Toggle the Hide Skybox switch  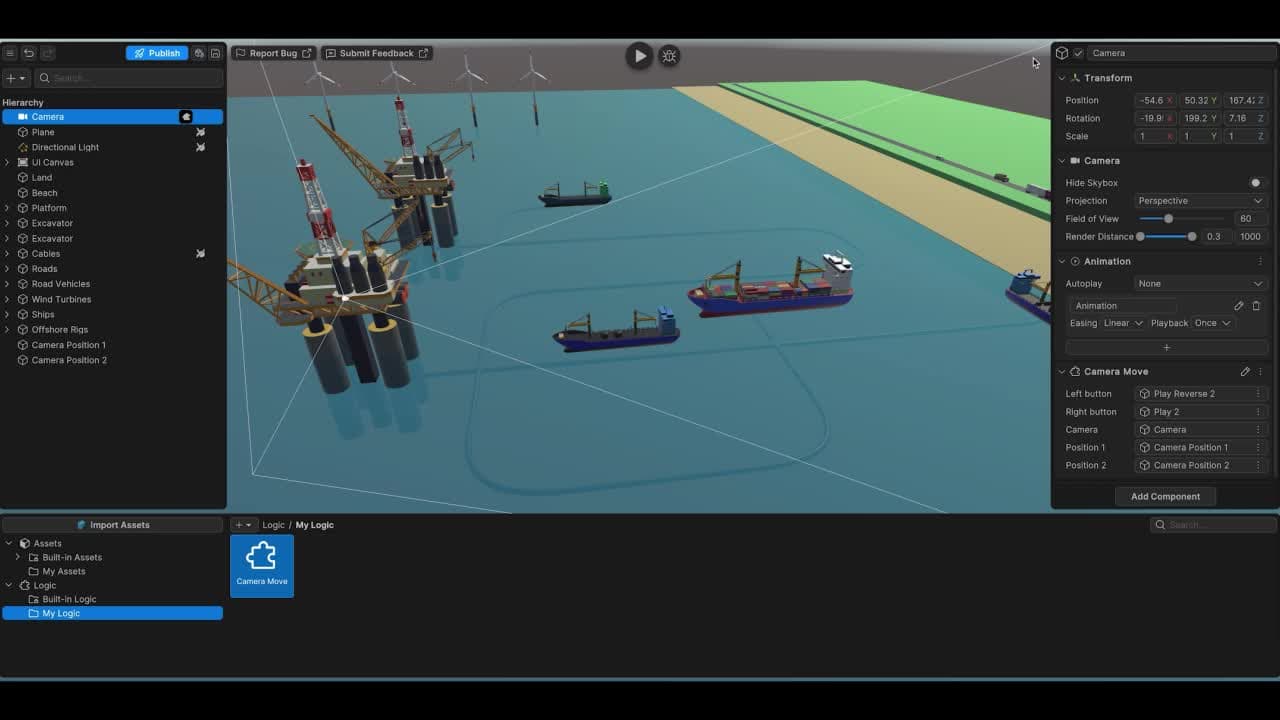pos(1257,182)
